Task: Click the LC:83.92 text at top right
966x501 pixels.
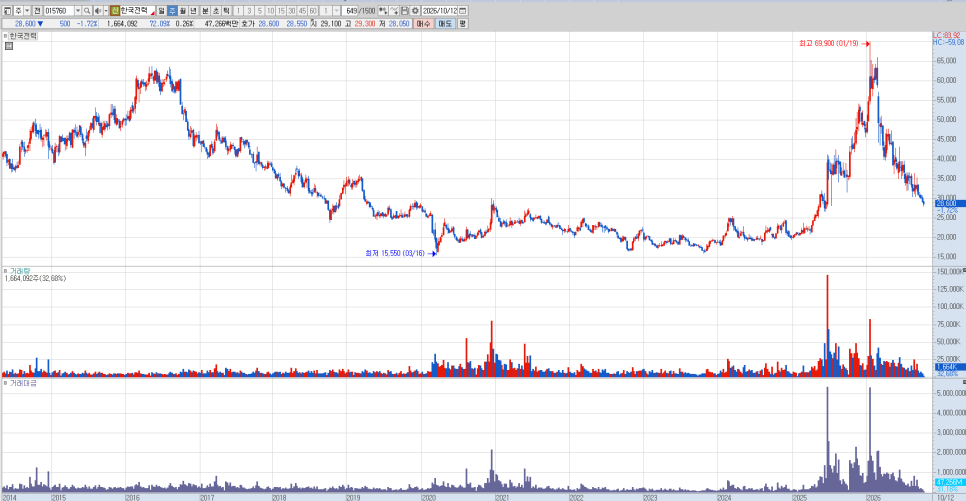Action: [x=947, y=36]
